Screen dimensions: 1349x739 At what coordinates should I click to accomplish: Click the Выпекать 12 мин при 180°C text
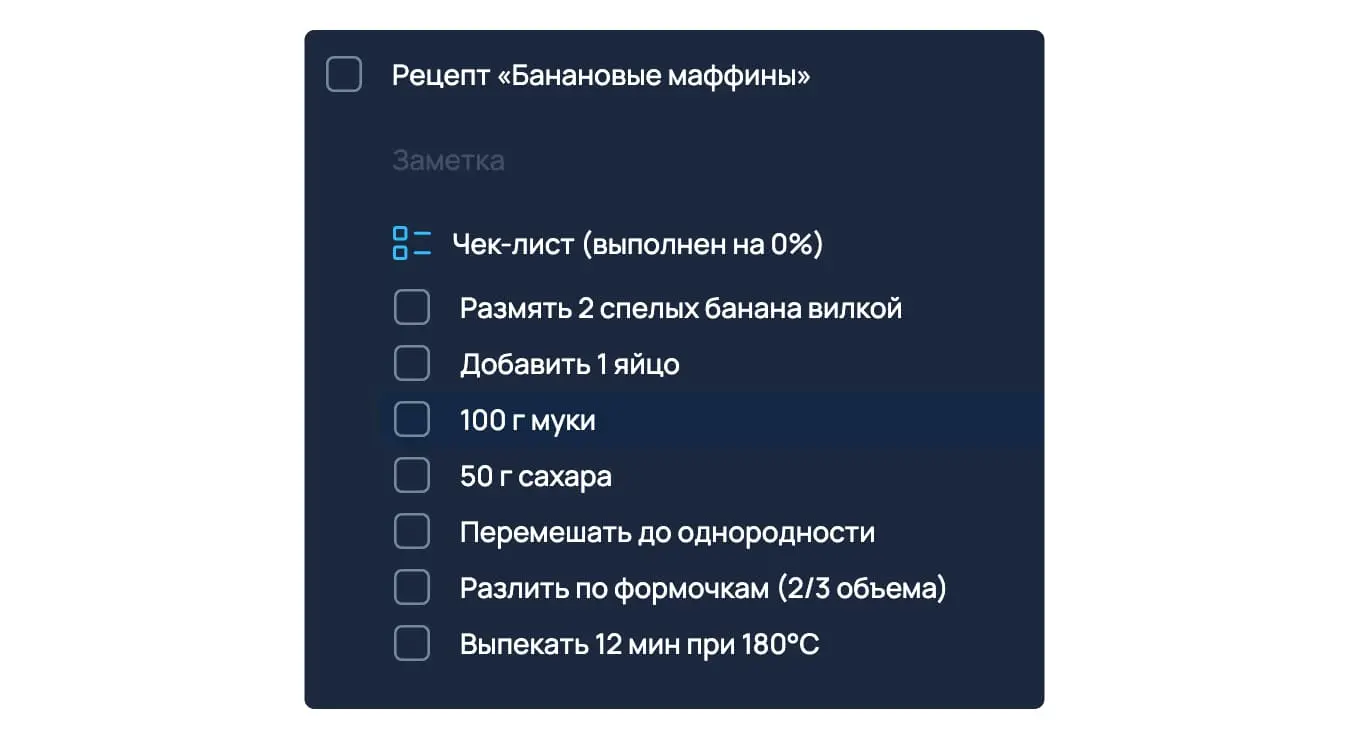[x=640, y=644]
